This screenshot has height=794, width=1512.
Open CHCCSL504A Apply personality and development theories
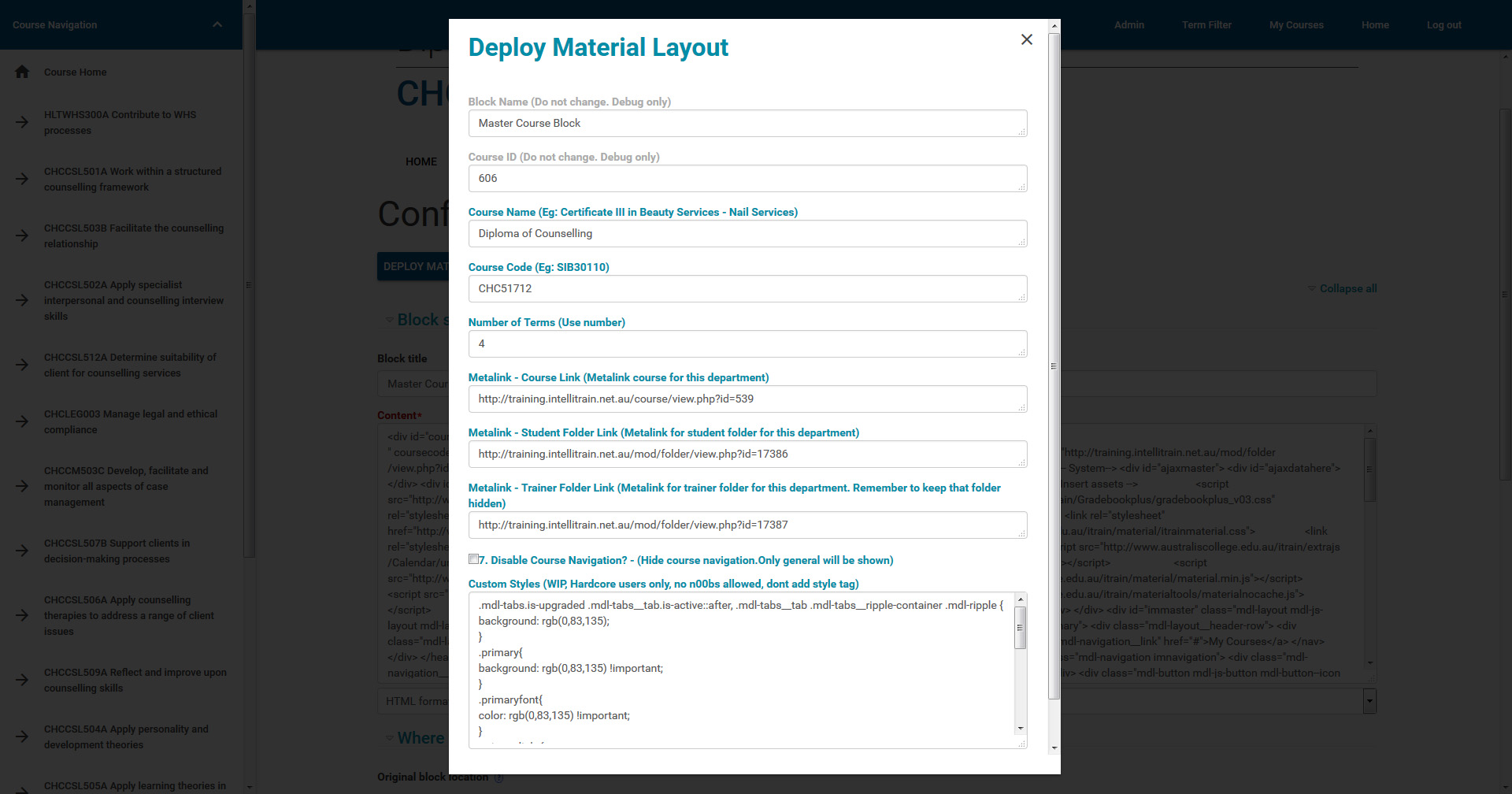coord(126,736)
